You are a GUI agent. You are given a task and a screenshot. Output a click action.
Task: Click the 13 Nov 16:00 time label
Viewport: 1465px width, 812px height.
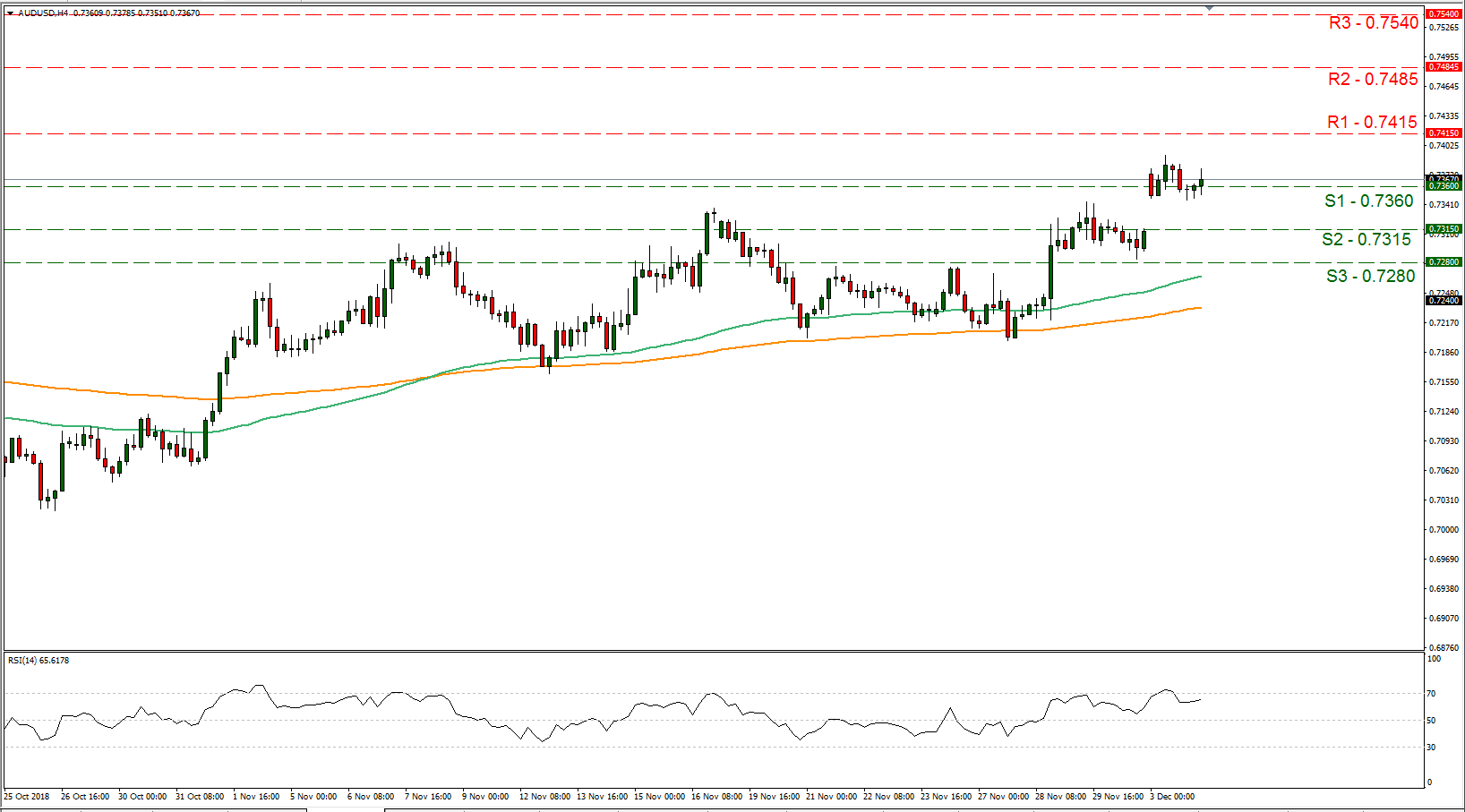coord(603,797)
